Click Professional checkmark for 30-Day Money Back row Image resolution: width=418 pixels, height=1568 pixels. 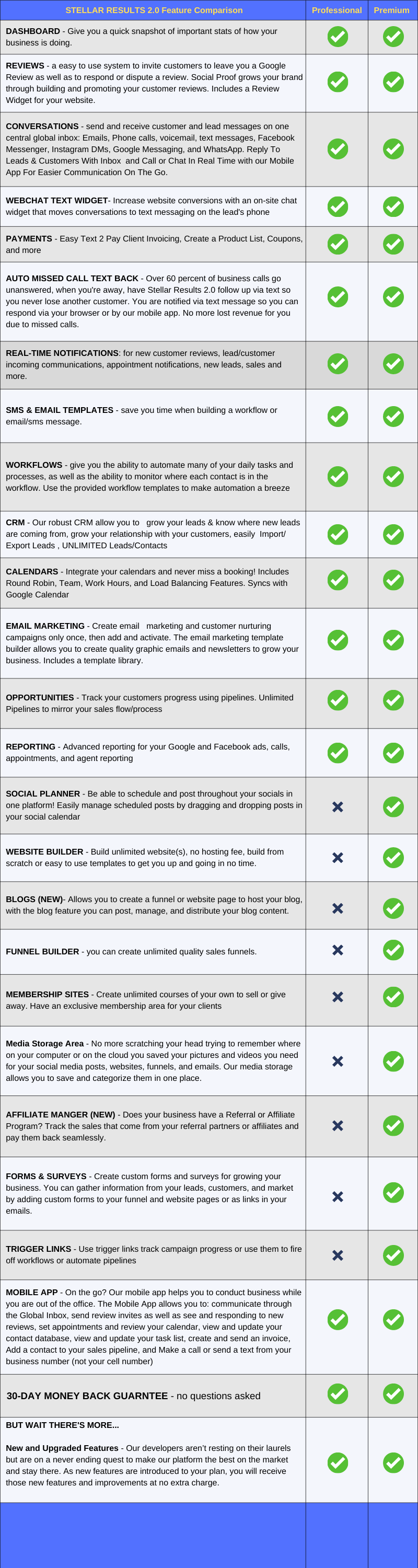point(338,1394)
